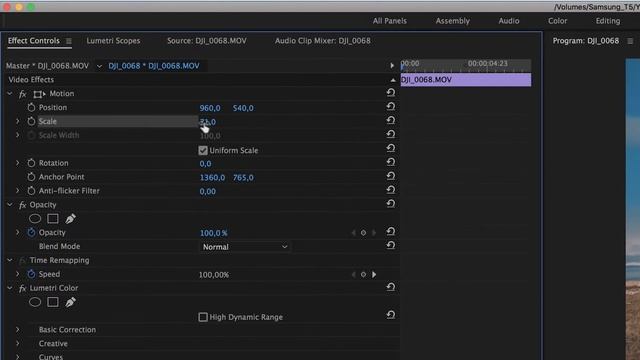Toggle Uniform Scale checkbox
This screenshot has height=360, width=640.
point(203,151)
